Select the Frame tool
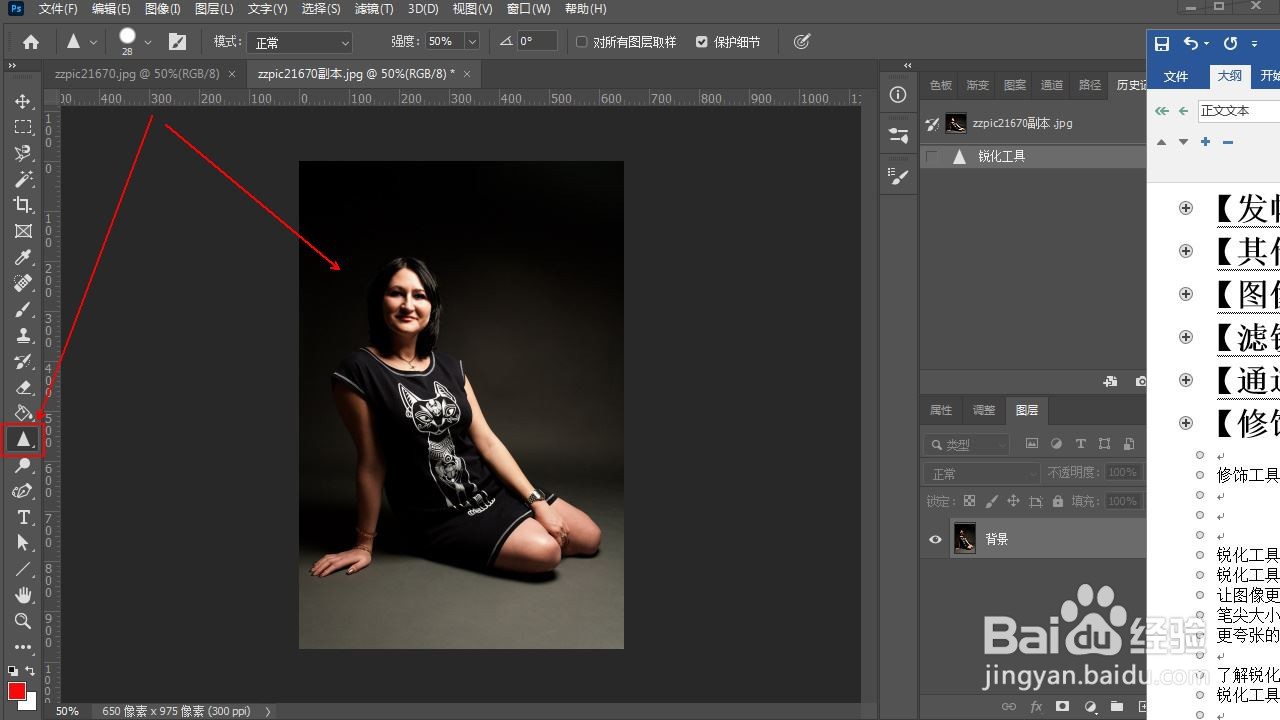The height and width of the screenshot is (720, 1280). 23,232
